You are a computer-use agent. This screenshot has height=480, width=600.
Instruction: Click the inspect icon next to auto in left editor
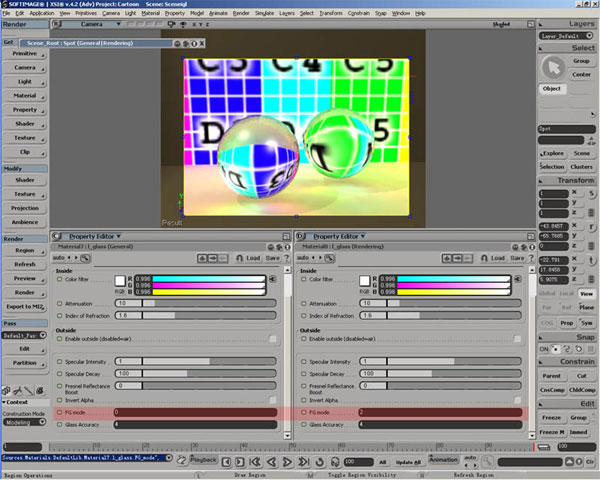click(85, 258)
